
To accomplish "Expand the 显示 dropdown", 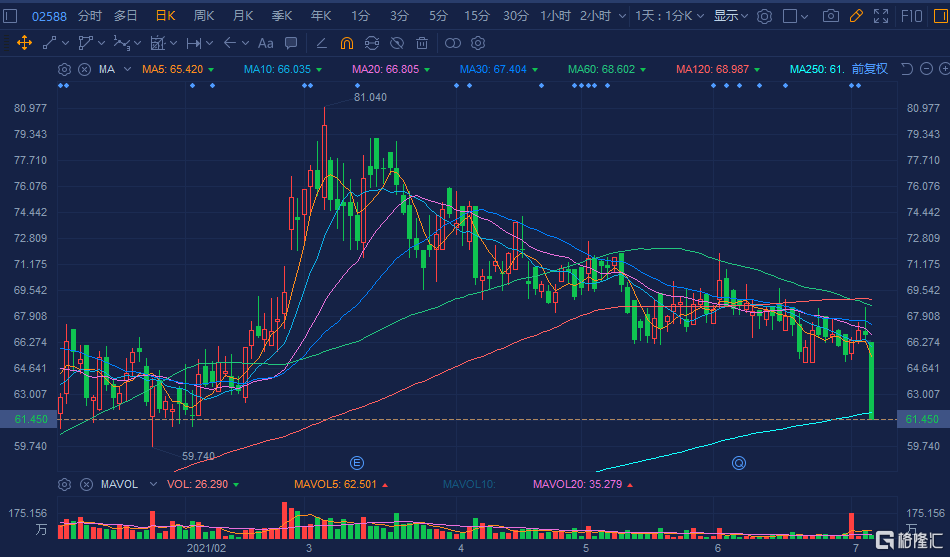I will point(730,16).
